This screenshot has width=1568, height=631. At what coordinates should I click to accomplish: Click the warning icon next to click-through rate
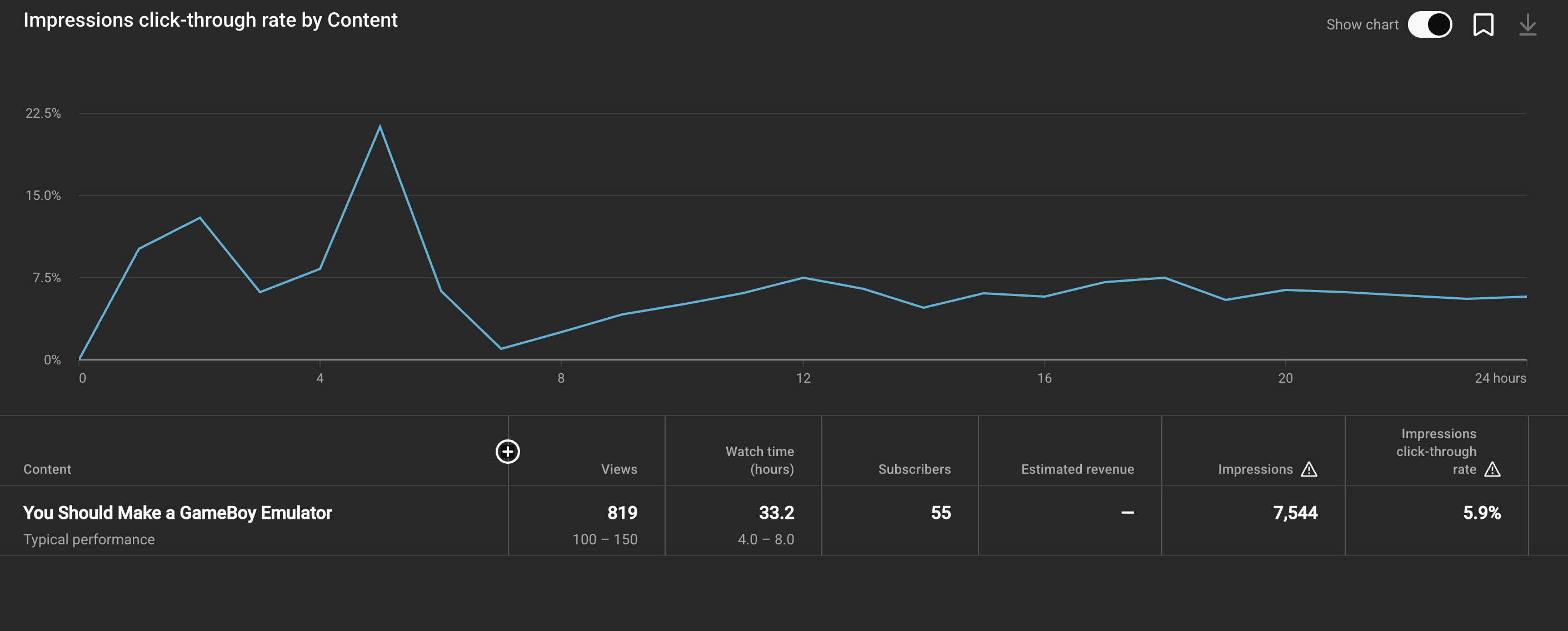1492,469
